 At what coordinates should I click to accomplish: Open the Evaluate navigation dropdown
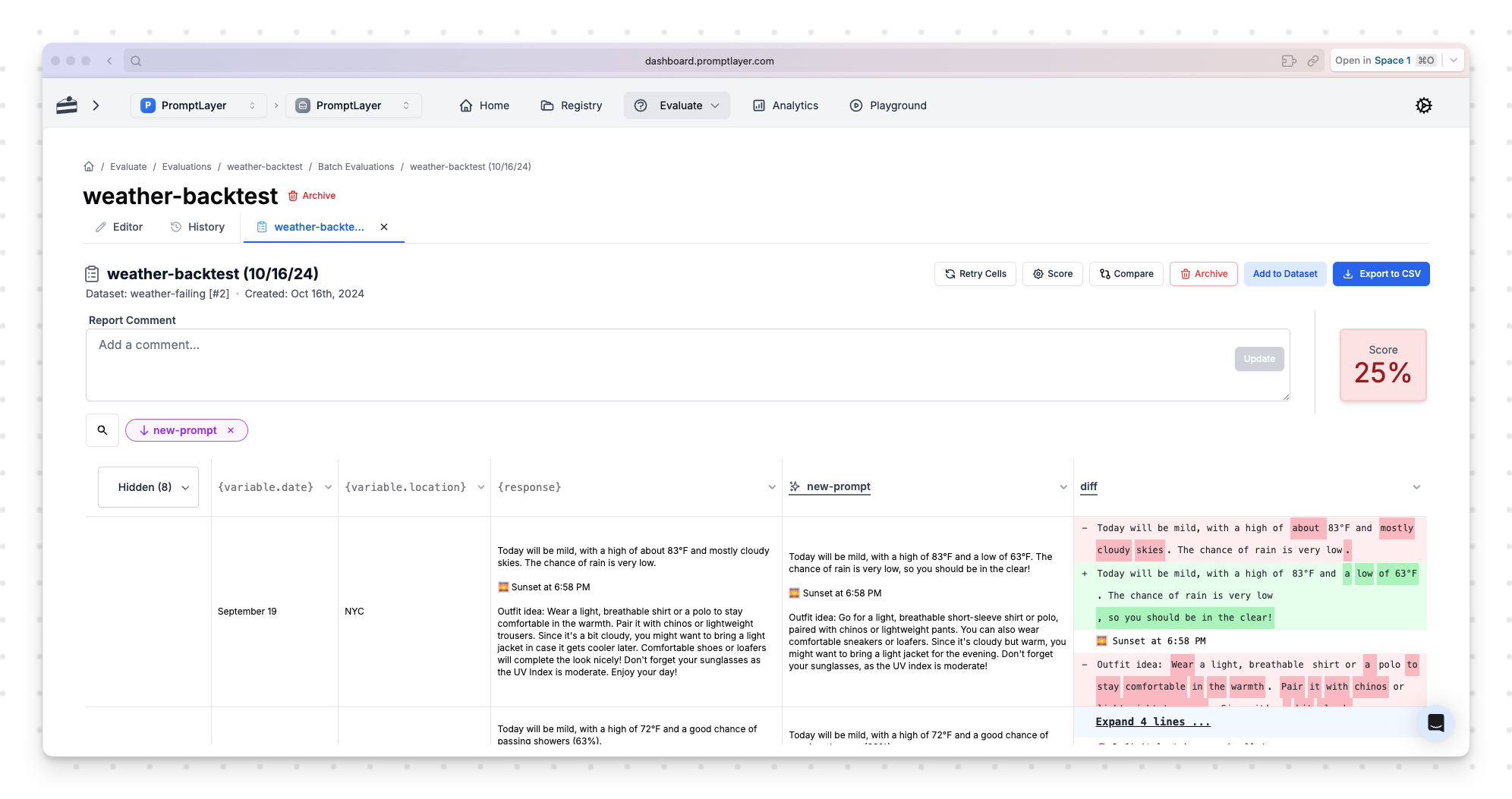coord(677,105)
